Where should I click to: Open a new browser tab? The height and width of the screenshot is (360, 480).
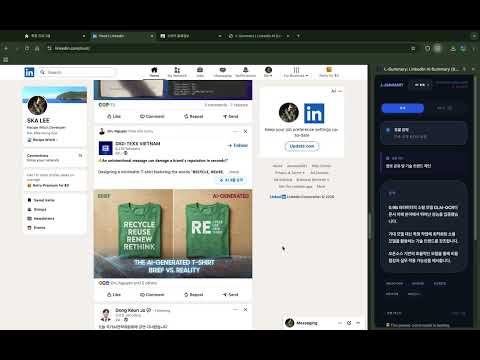[x=298, y=36]
